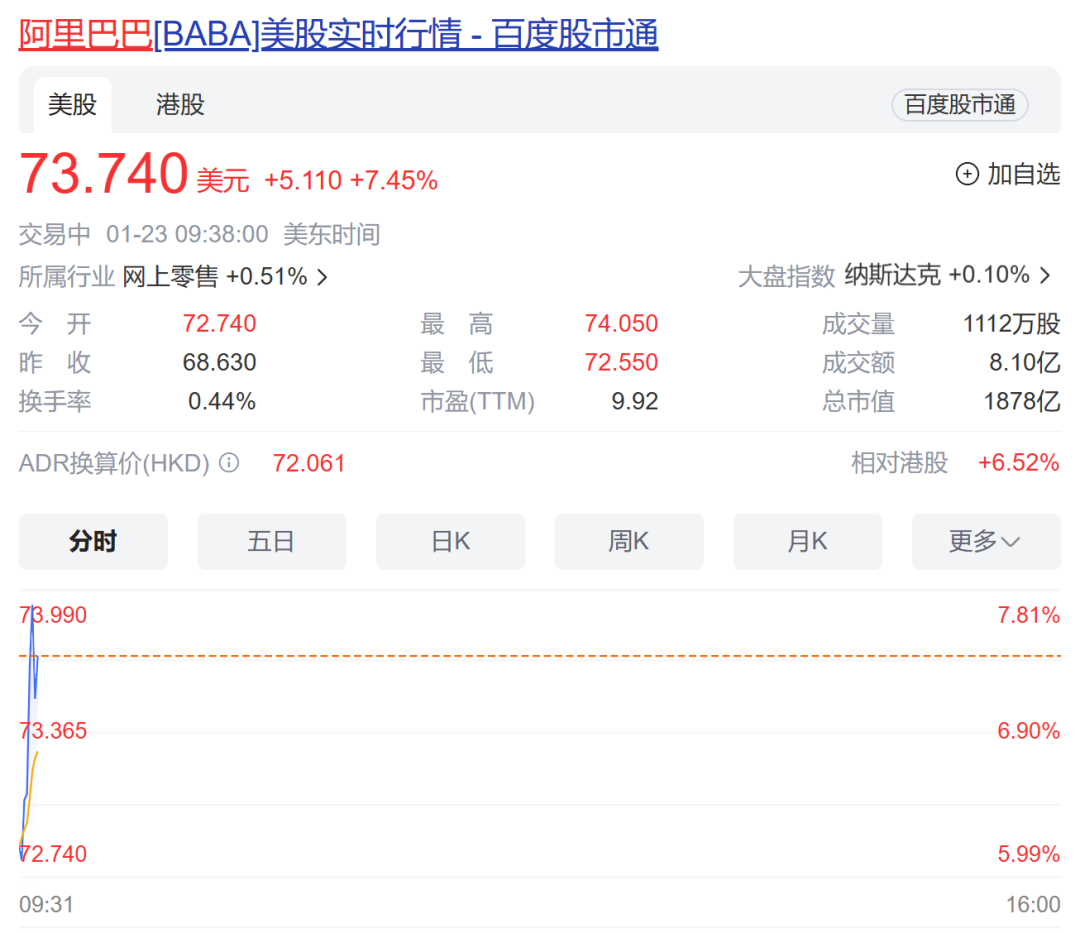This screenshot has height=933, width=1080.
Task: Click the 最低 value 72.550
Action: click(x=621, y=362)
